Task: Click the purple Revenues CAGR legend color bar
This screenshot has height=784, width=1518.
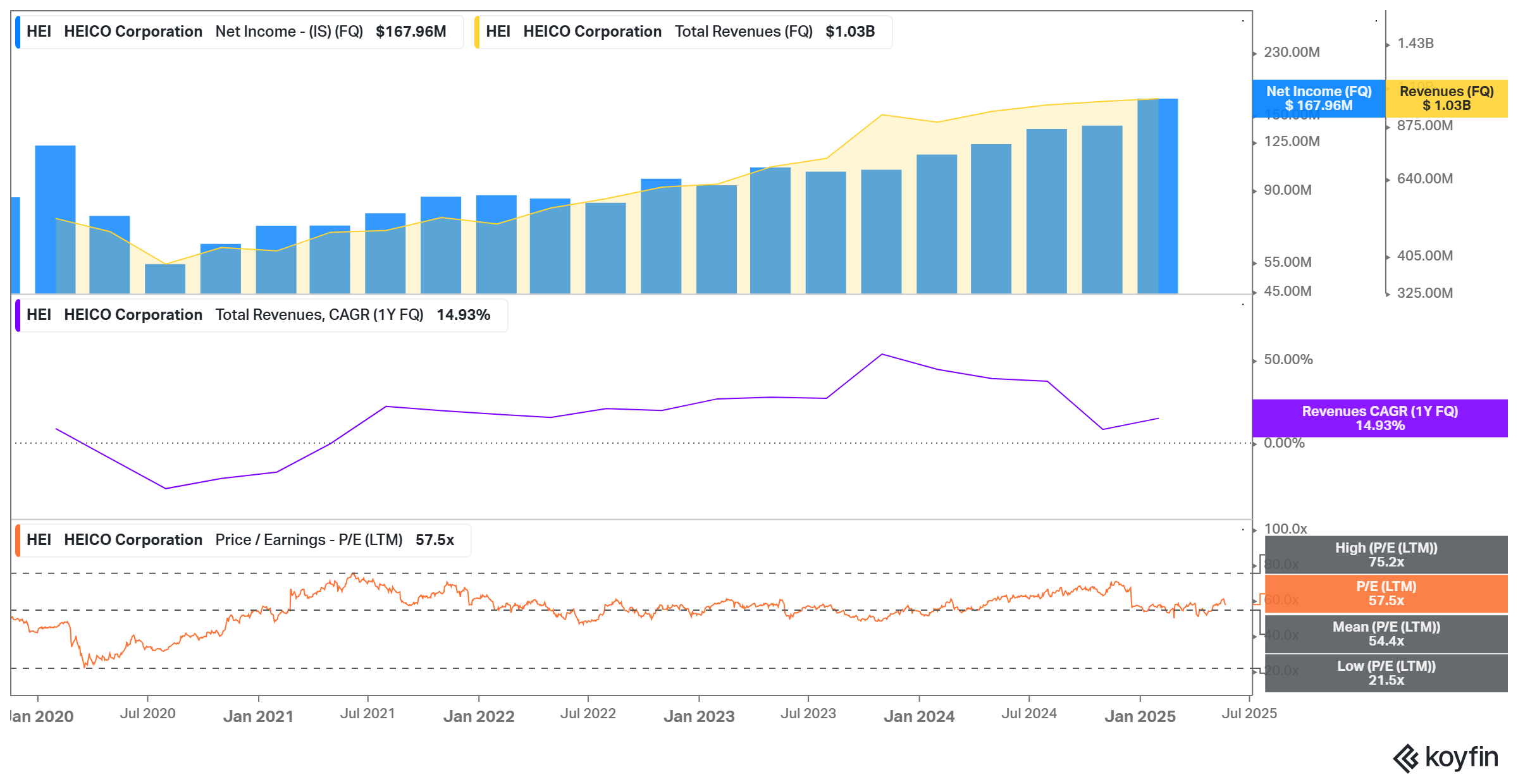Action: pyautogui.click(x=18, y=315)
